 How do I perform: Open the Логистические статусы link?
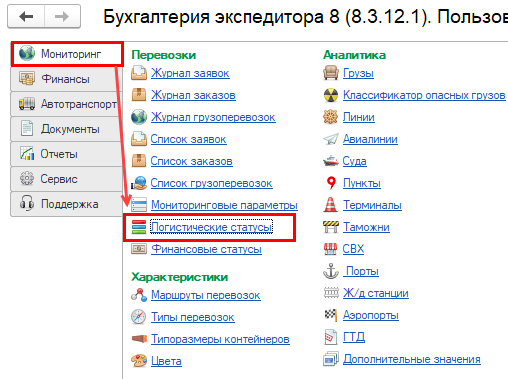click(x=211, y=227)
